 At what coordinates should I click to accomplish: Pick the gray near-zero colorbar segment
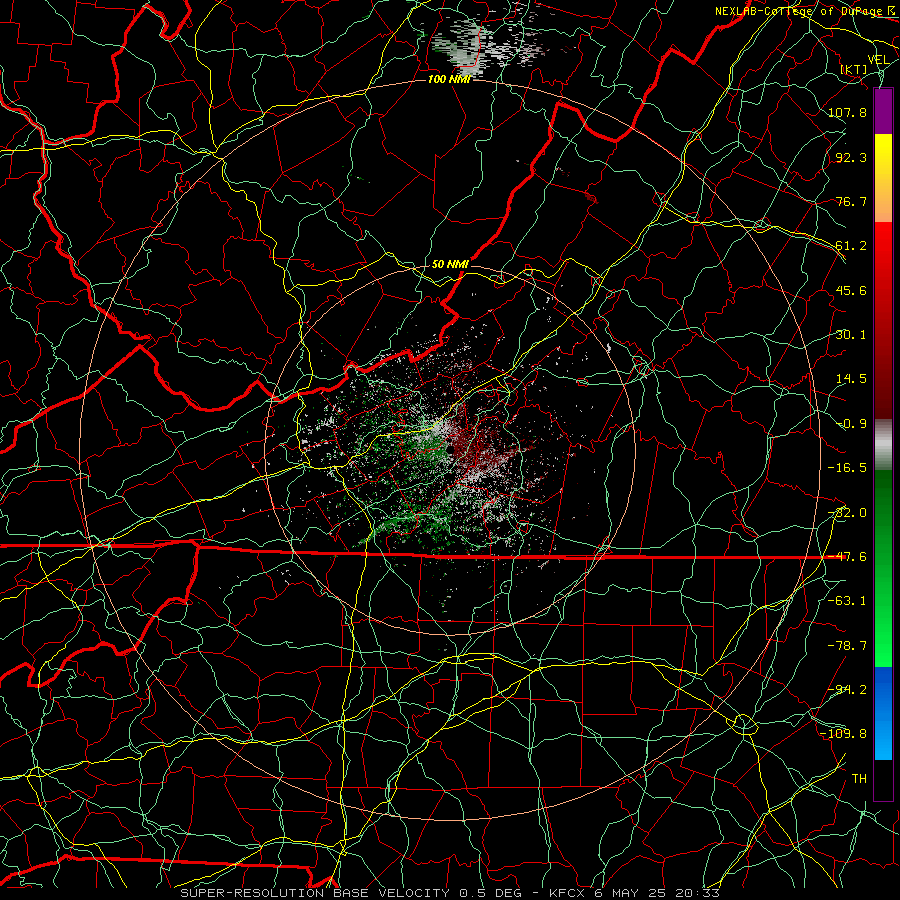point(883,445)
